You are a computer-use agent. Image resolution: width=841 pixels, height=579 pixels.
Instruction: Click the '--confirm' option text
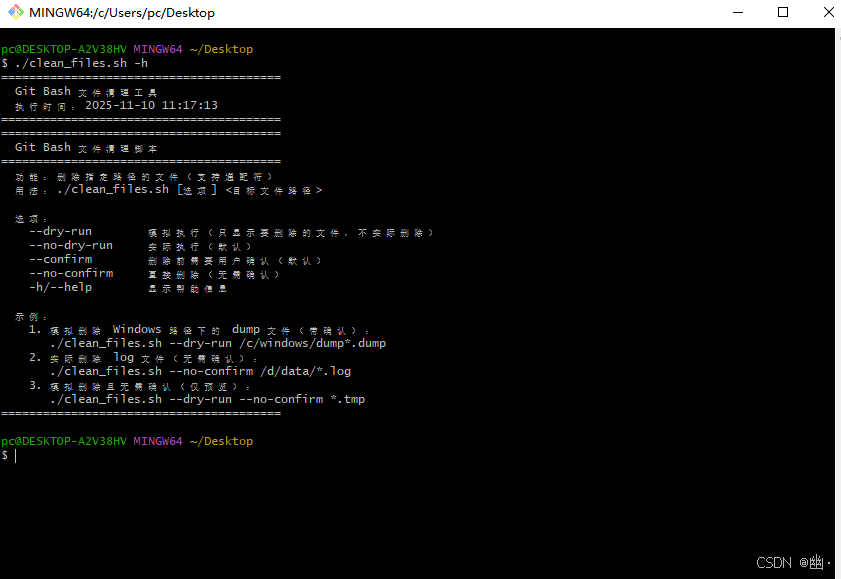click(61, 259)
